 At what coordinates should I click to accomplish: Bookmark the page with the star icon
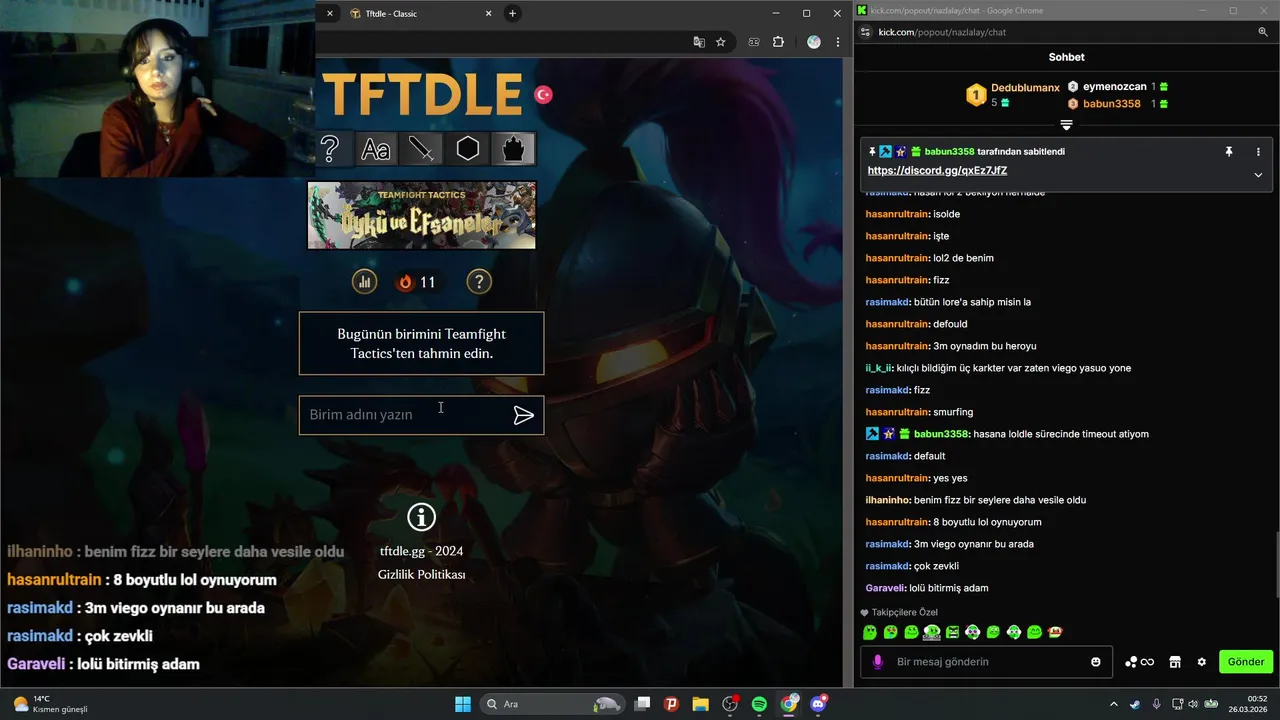720,42
